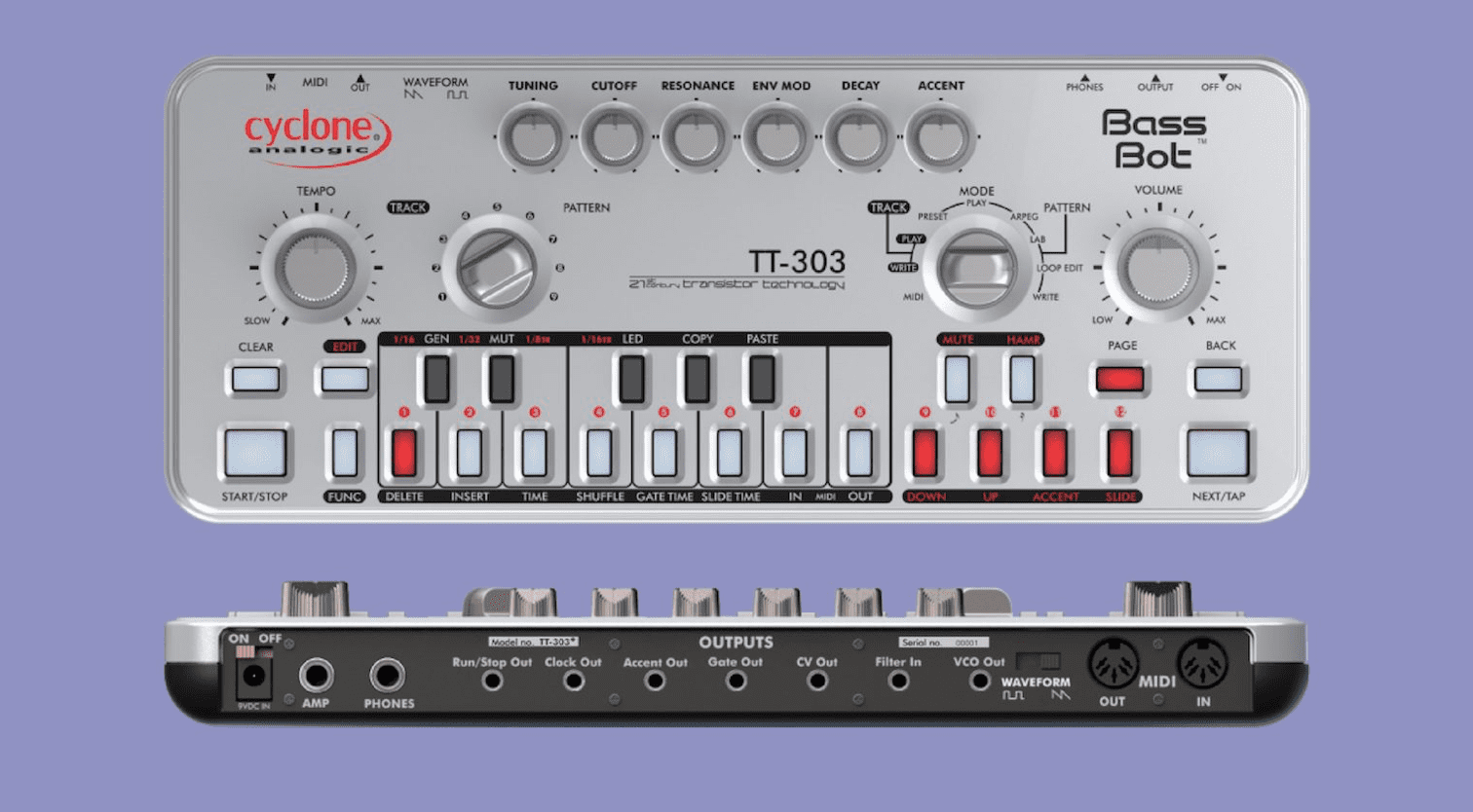
Task: Hit the START/STOP button
Action: click(x=255, y=453)
